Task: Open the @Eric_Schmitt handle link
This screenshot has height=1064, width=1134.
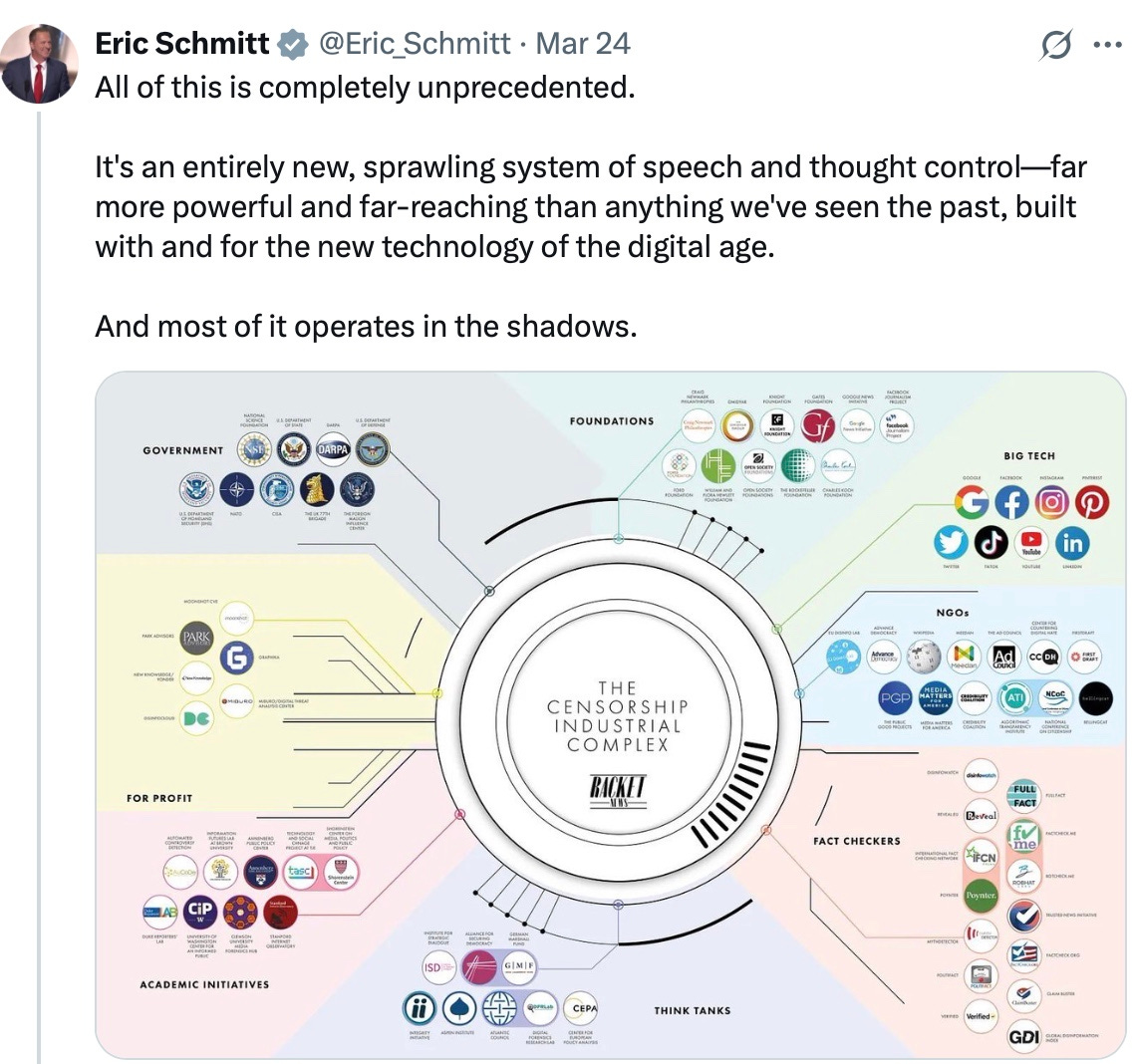Action: pos(416,44)
